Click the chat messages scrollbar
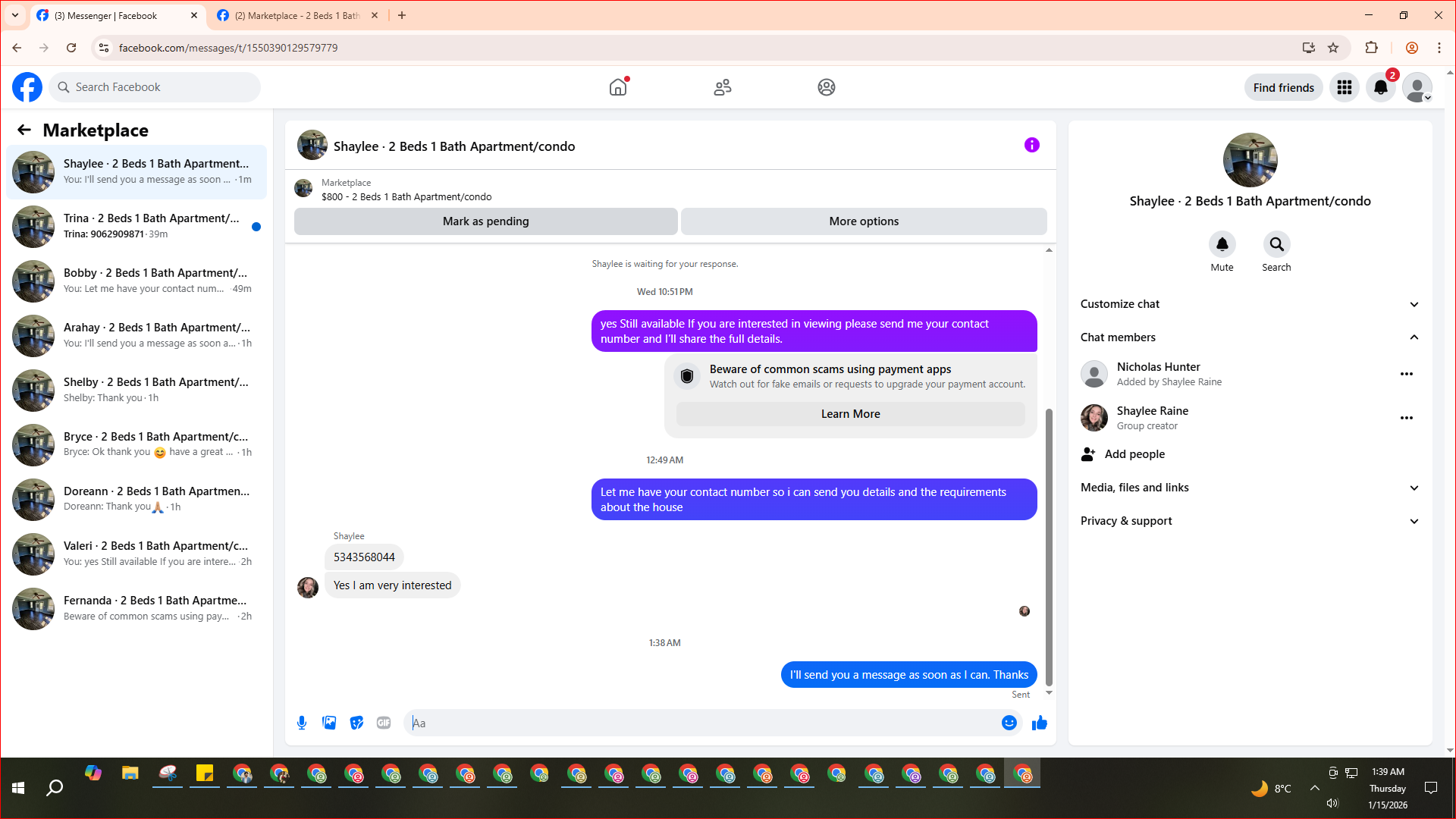This screenshot has height=819, width=1456. (1049, 546)
